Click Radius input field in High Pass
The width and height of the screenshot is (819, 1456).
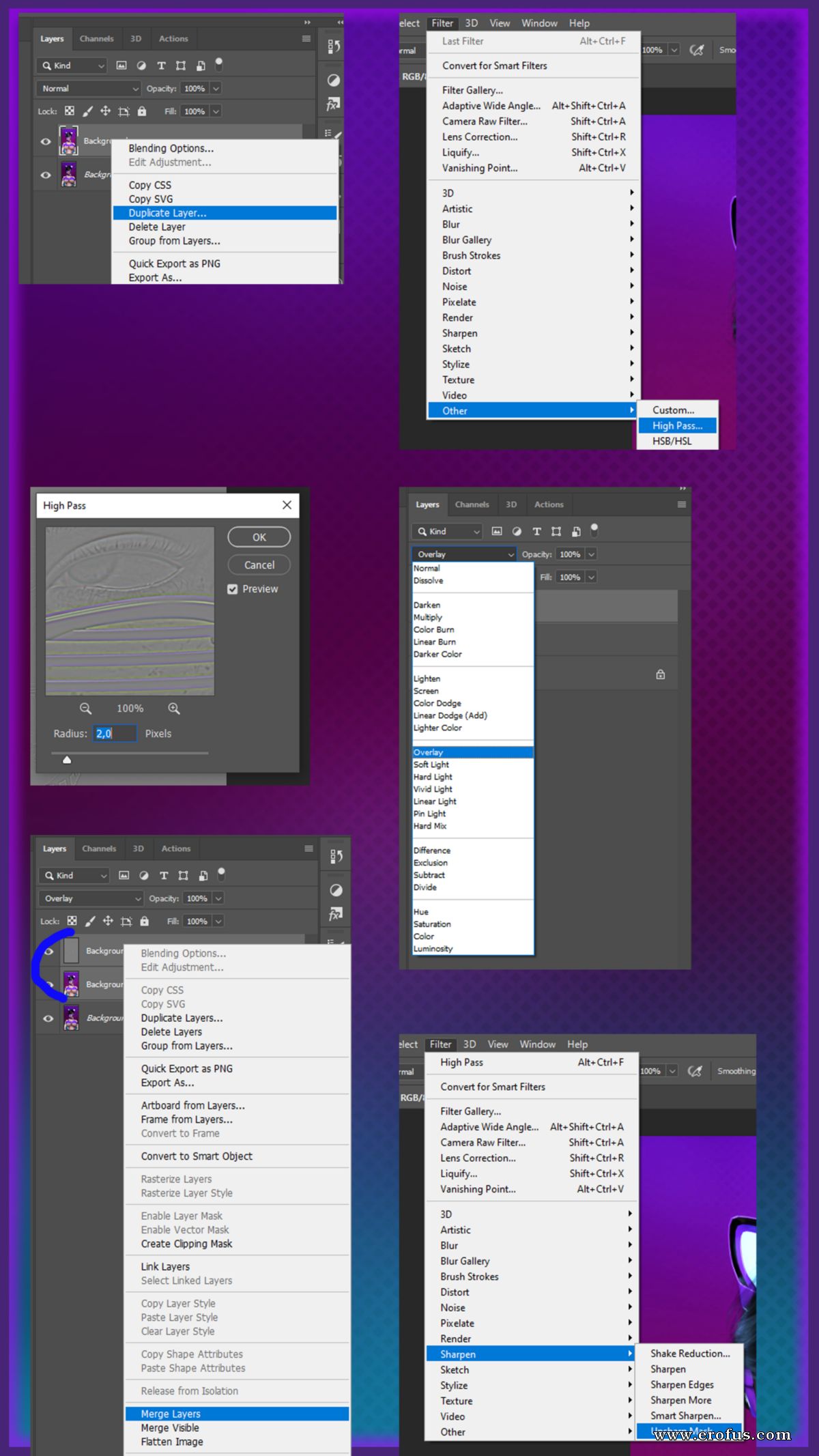pos(115,733)
